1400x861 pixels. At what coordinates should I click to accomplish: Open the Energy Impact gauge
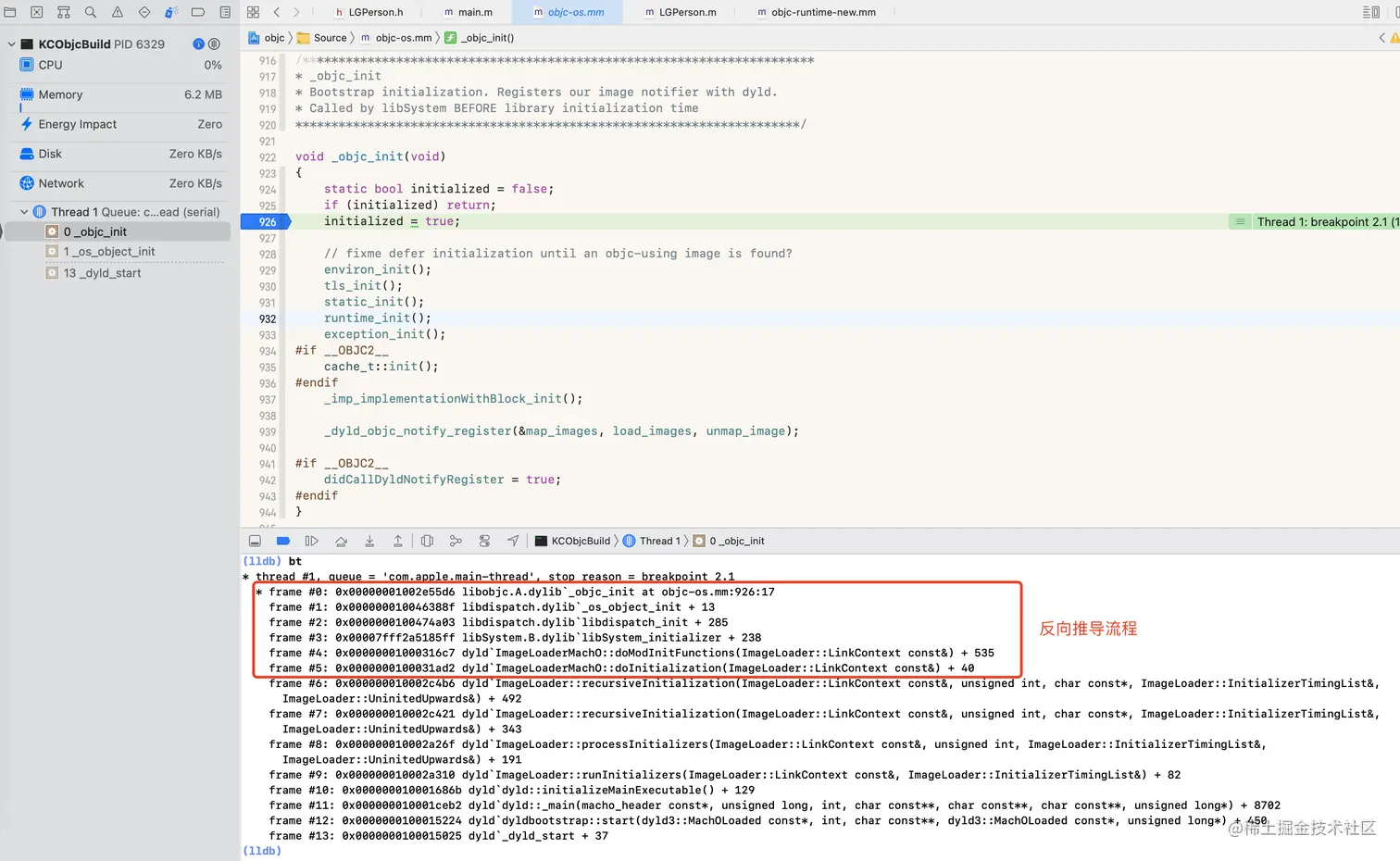pos(120,124)
